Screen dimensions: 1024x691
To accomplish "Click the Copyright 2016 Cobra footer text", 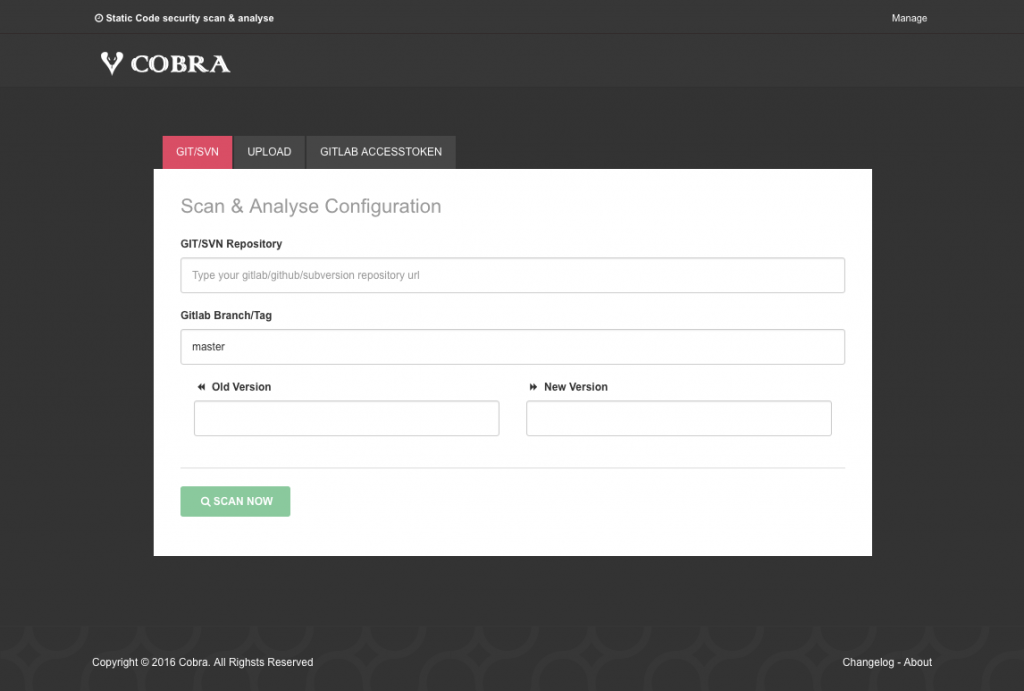I will (202, 662).
